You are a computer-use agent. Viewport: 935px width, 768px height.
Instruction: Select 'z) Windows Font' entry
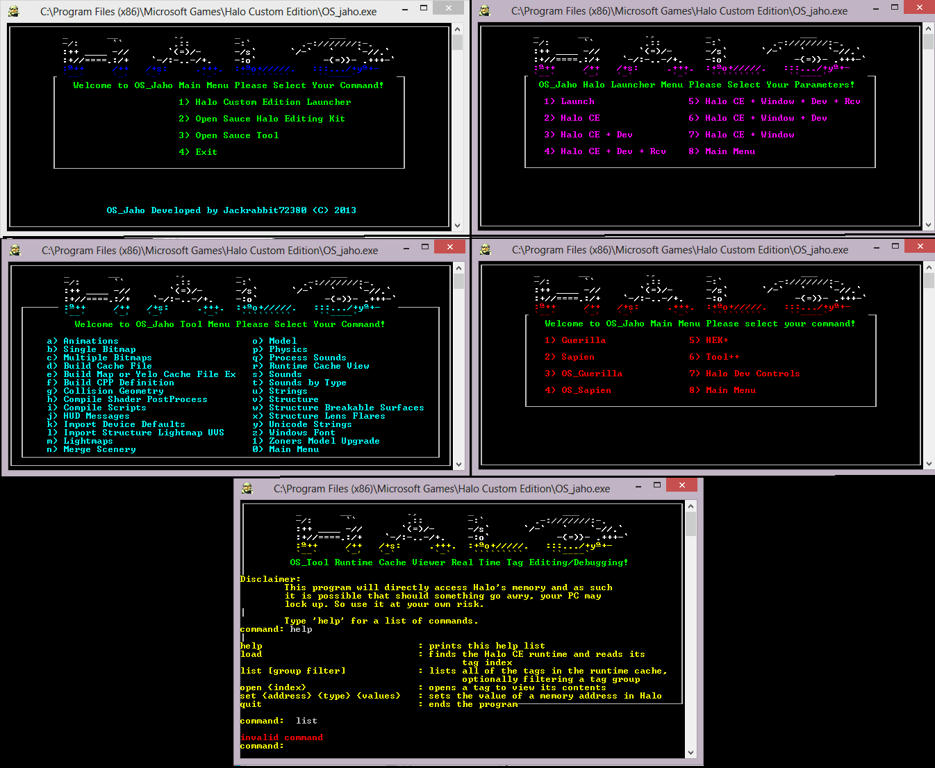tap(293, 433)
